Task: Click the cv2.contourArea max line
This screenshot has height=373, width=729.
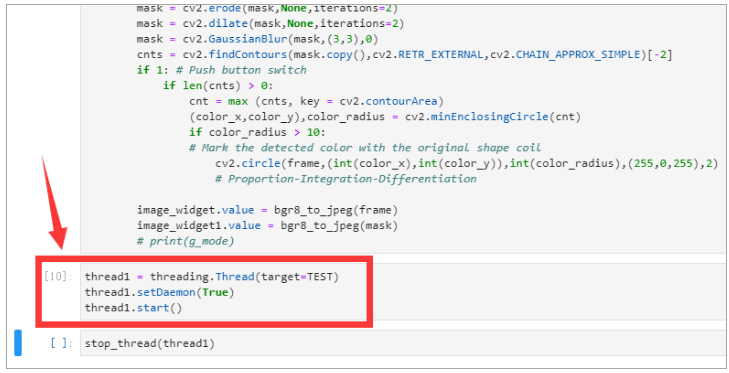Action: tap(316, 101)
